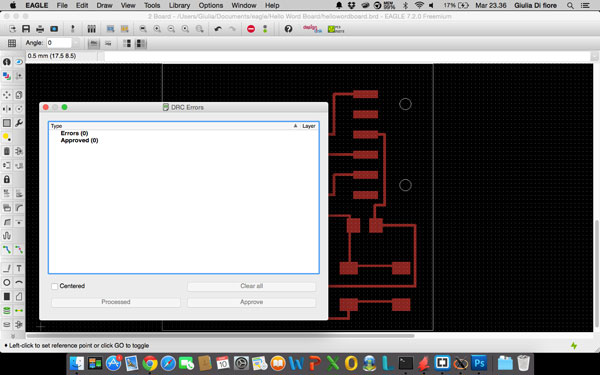Toggle the Centered checkbox
This screenshot has width=600, height=375.
[x=55, y=286]
